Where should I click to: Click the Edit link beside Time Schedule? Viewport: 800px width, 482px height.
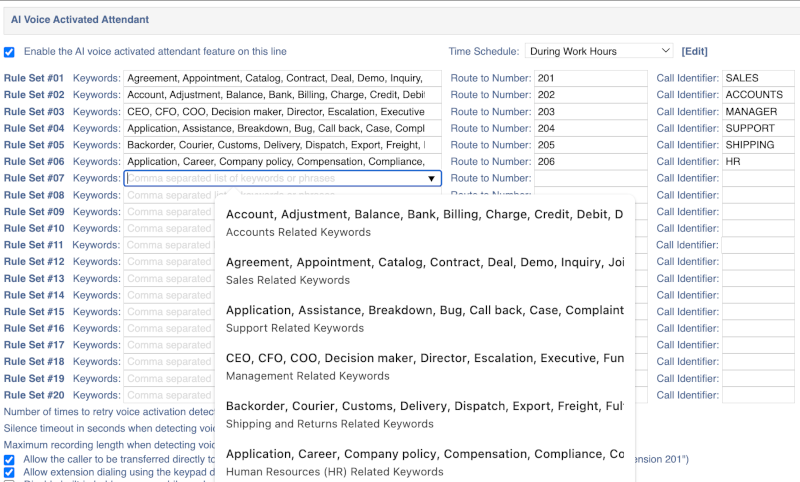point(694,51)
